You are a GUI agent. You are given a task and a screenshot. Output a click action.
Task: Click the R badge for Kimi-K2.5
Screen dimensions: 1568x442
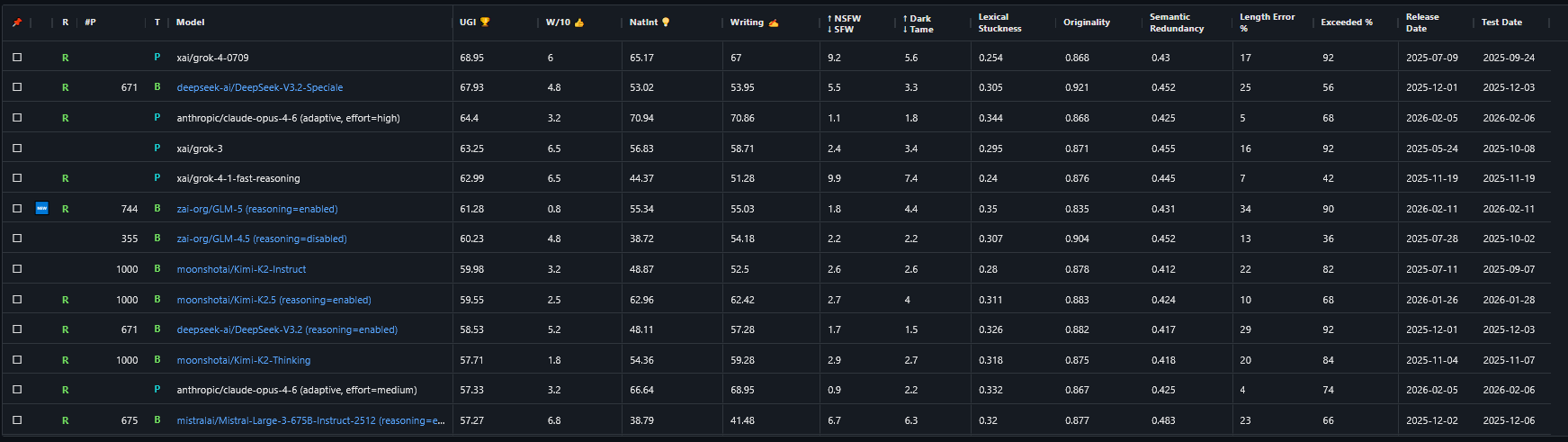pyautogui.click(x=65, y=300)
